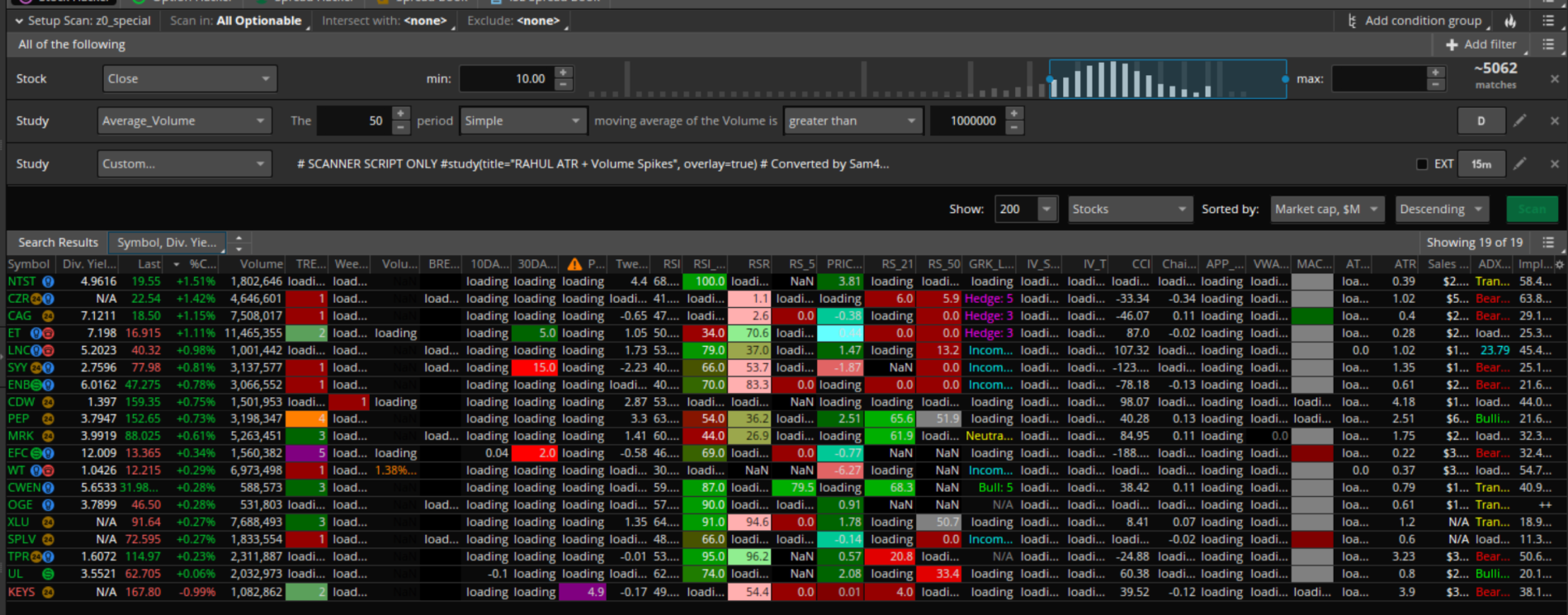
Task: Edit the Average_Volume study with pencil icon
Action: click(1519, 121)
